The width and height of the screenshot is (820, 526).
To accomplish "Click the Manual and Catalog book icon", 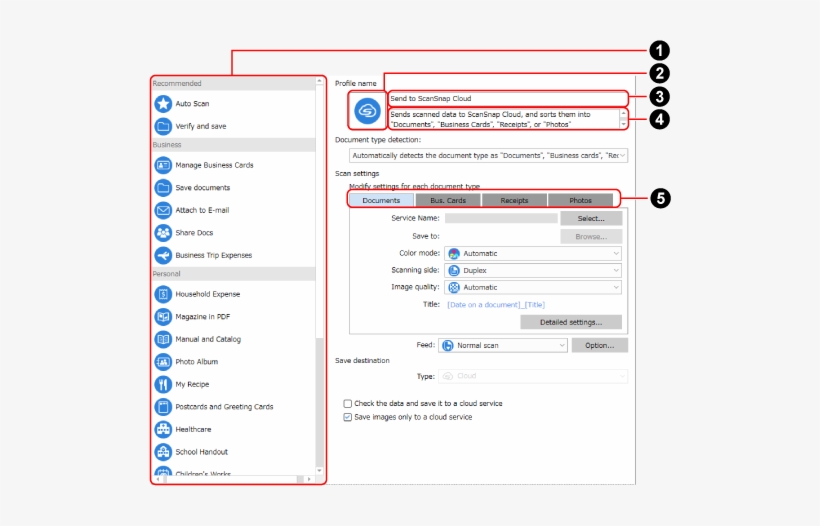I will click(163, 339).
